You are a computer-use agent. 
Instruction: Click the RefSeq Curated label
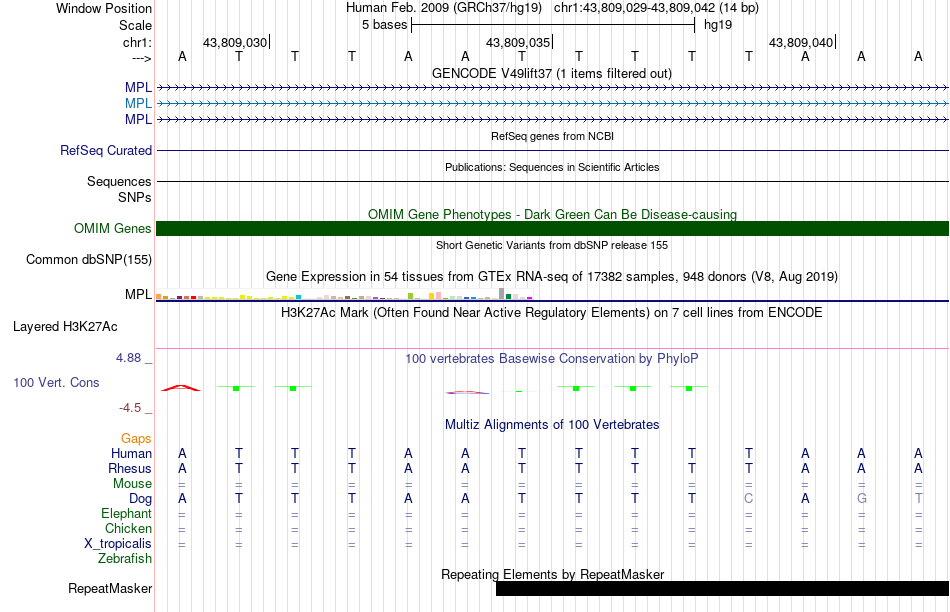tap(106, 150)
